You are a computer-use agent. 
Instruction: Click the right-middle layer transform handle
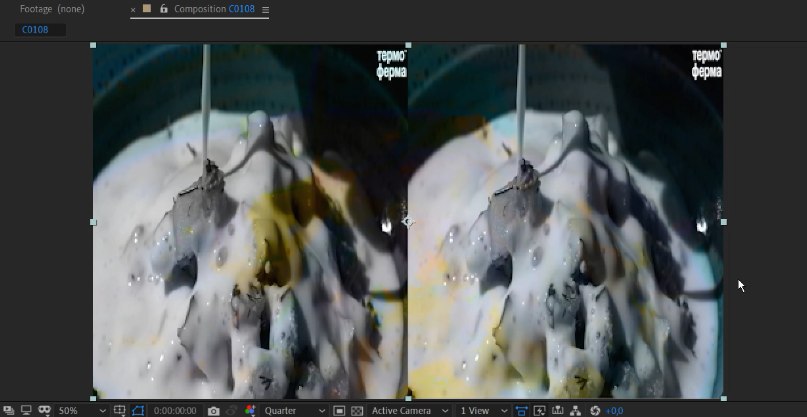[x=724, y=222]
